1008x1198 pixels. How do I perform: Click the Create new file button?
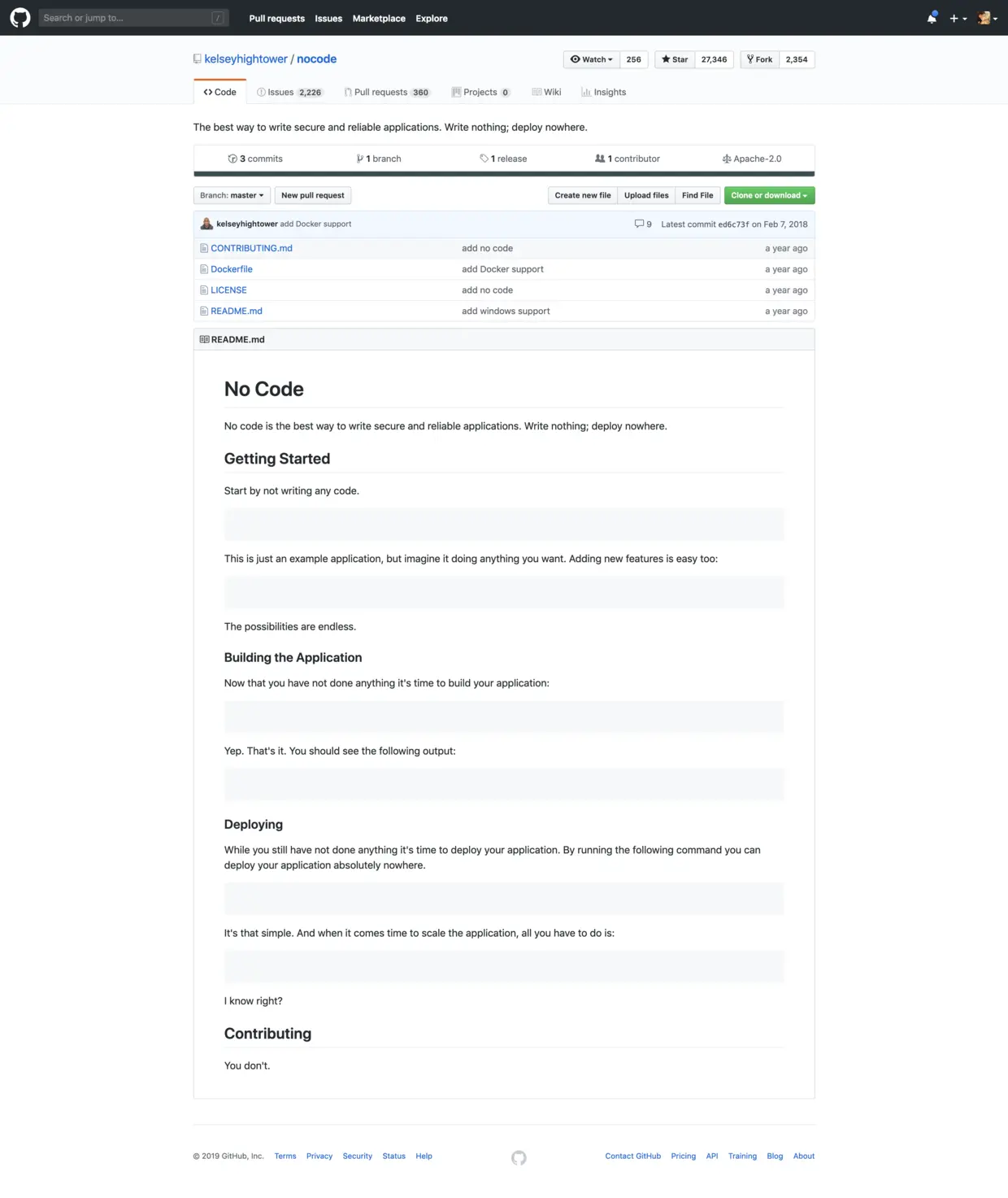583,195
